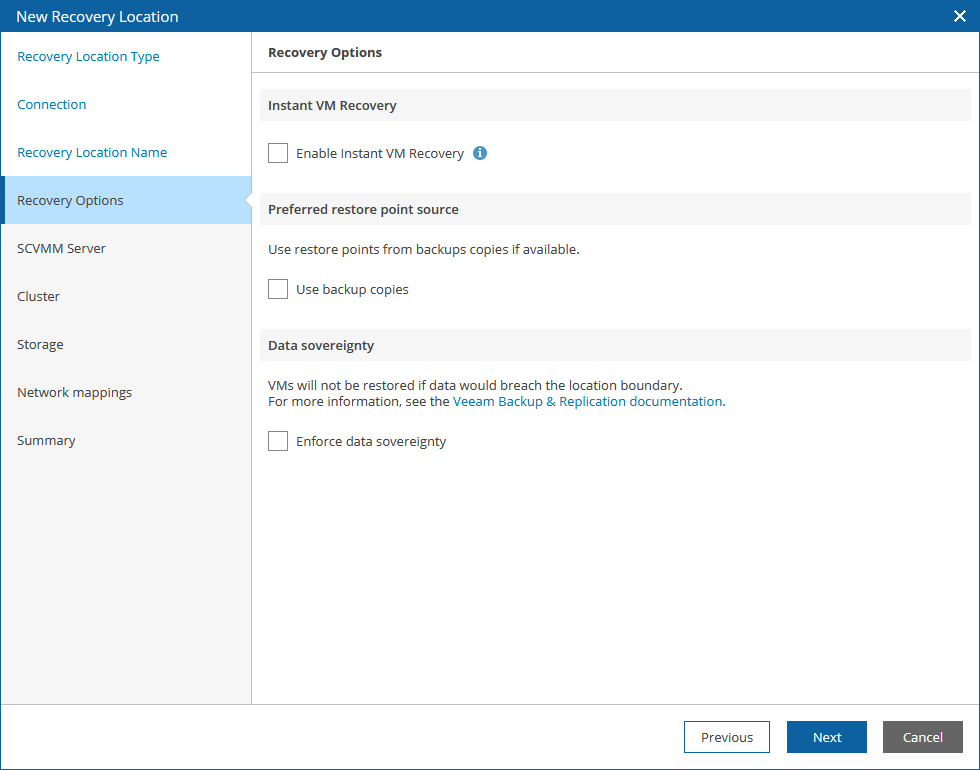Enable Instant VM Recovery checkbox
Screen dimensions: 980x770
click(x=278, y=153)
